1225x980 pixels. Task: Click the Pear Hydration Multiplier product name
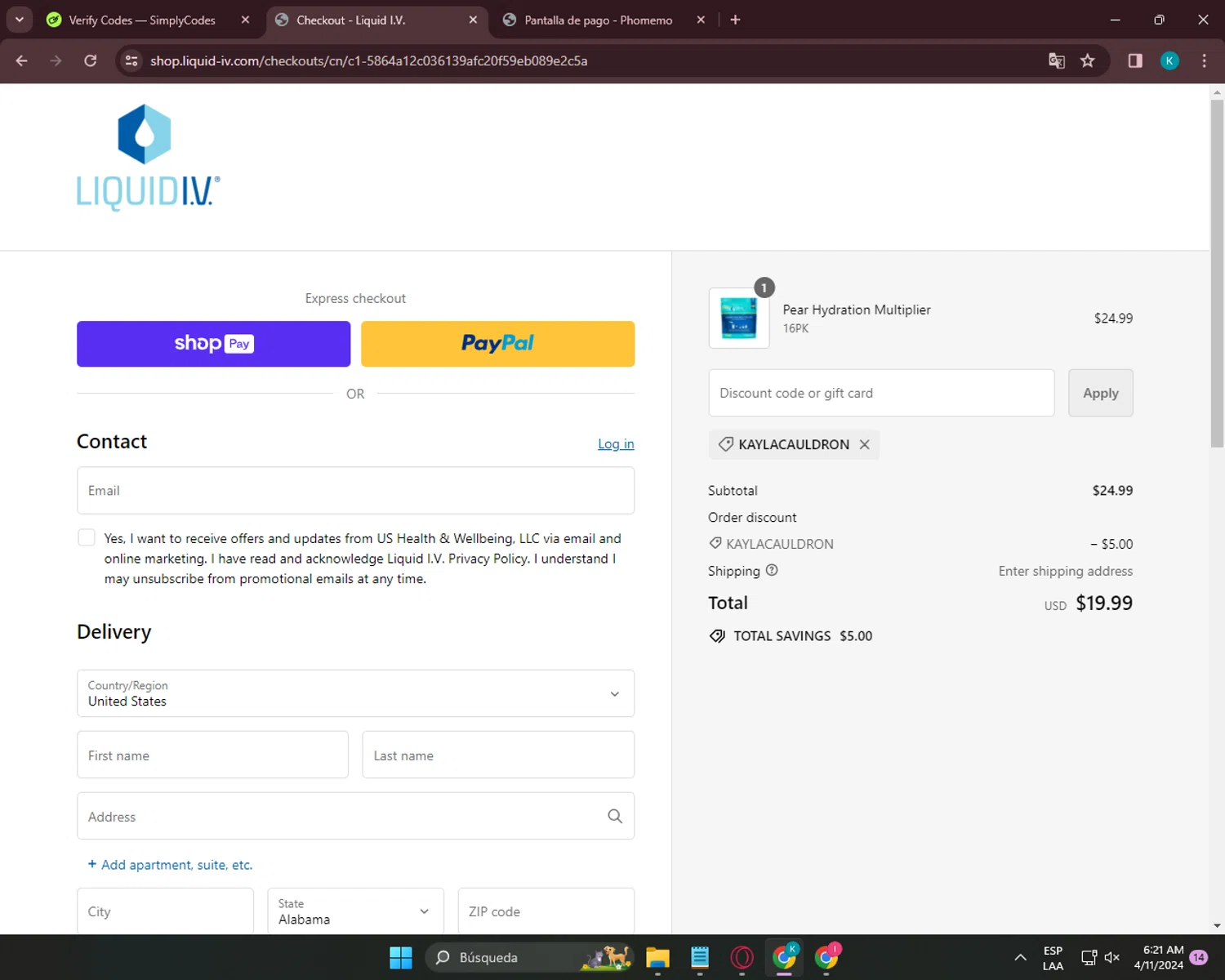(x=857, y=310)
